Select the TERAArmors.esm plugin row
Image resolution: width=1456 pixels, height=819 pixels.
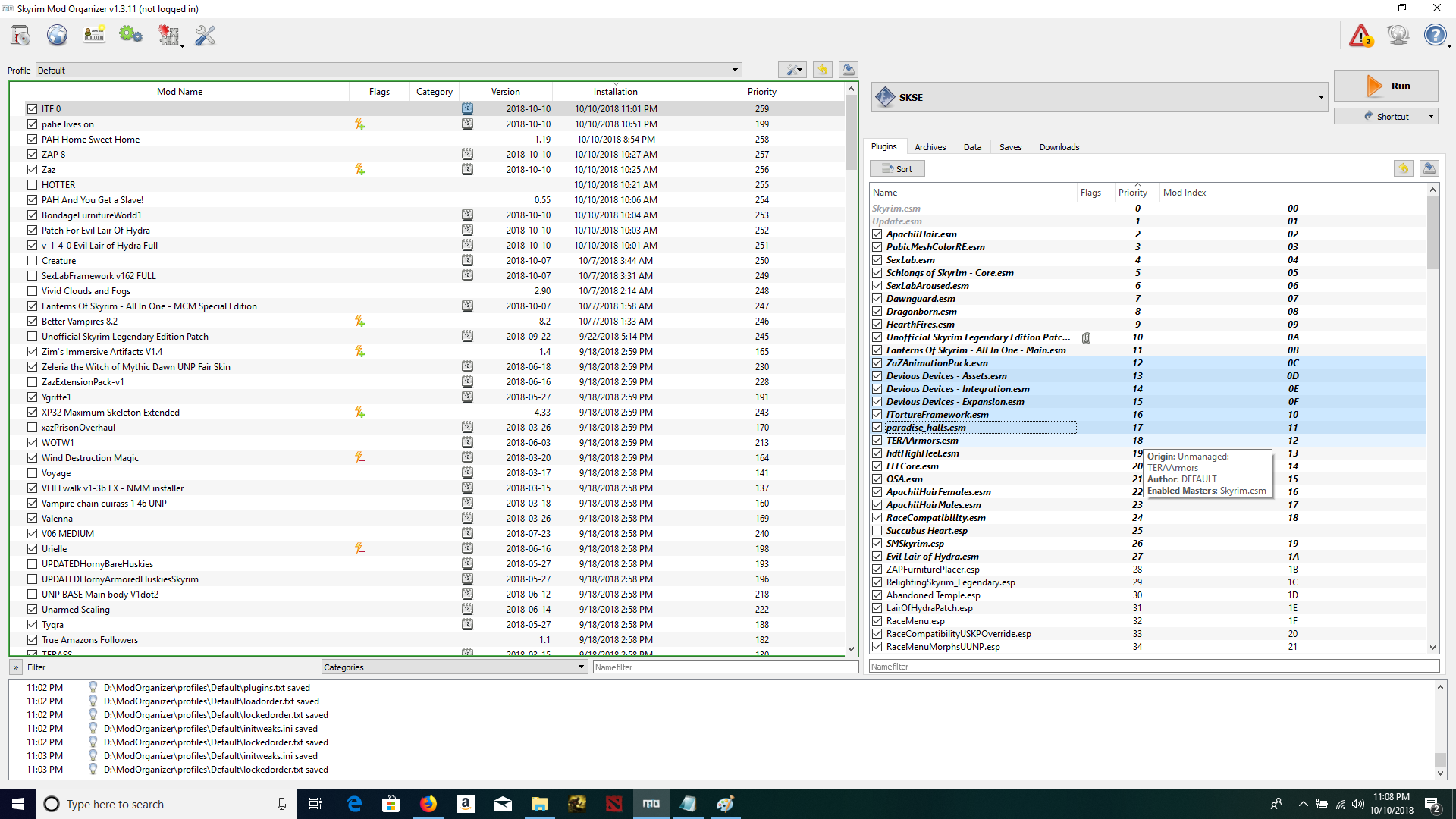(1149, 441)
